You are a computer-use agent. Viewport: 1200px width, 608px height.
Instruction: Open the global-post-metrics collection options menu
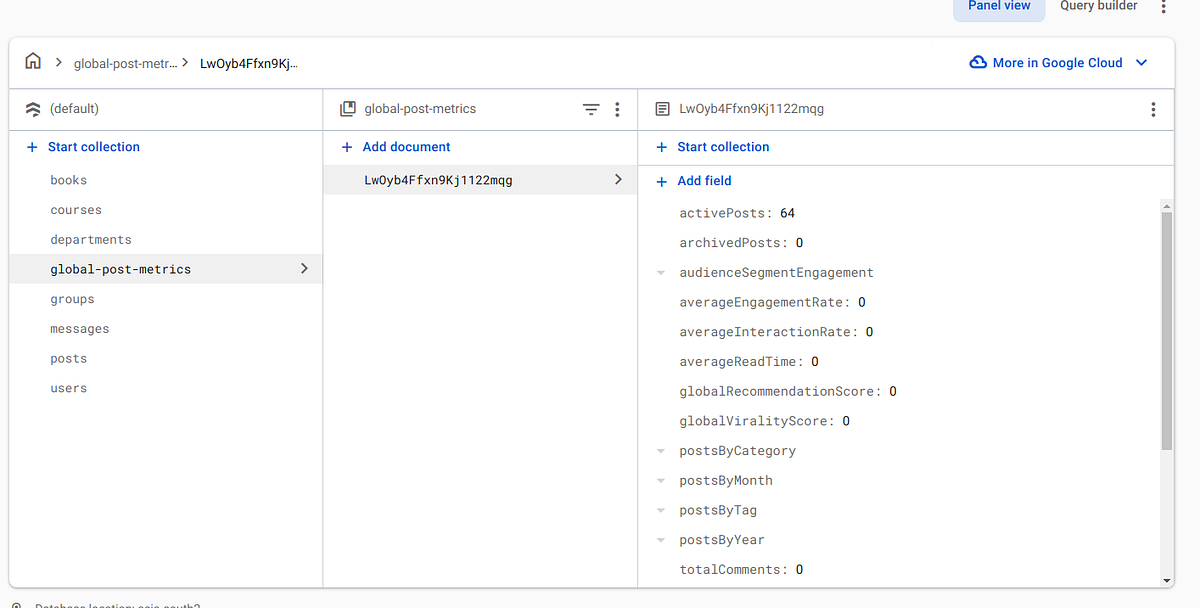[617, 109]
